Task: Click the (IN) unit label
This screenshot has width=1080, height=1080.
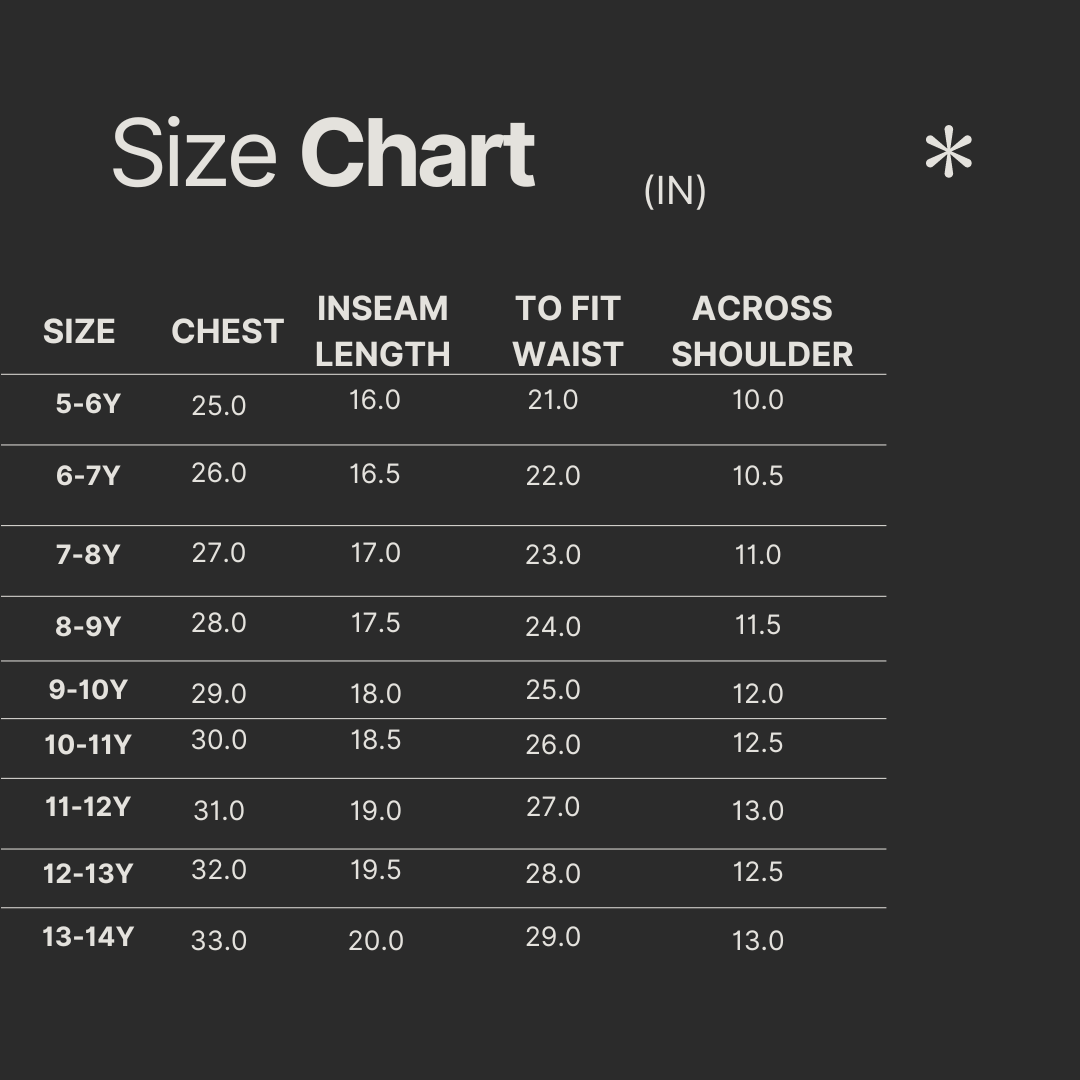Action: pos(675,190)
